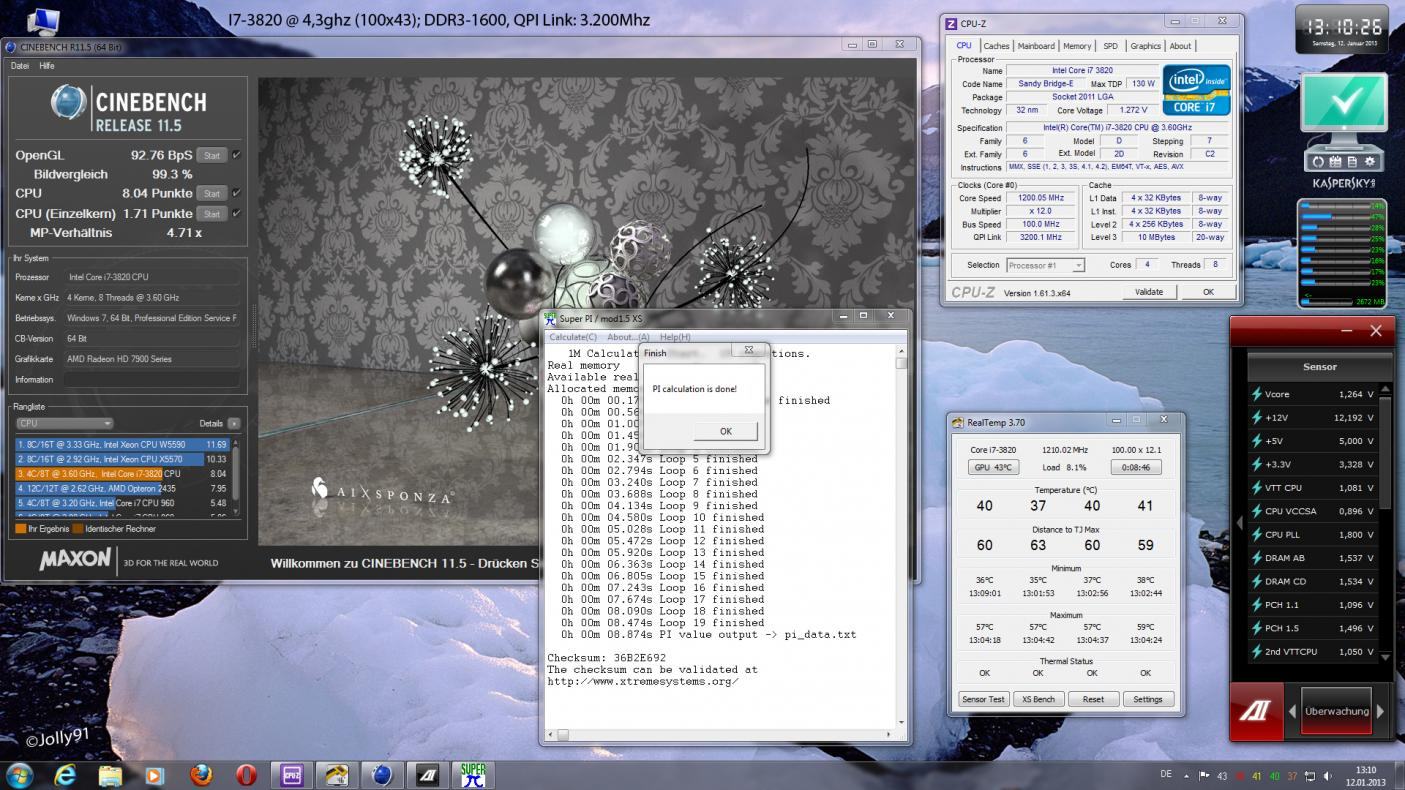The width and height of the screenshot is (1405, 790).
Task: Open CPU-Z processor Selection dropdown
Action: pos(1047,265)
